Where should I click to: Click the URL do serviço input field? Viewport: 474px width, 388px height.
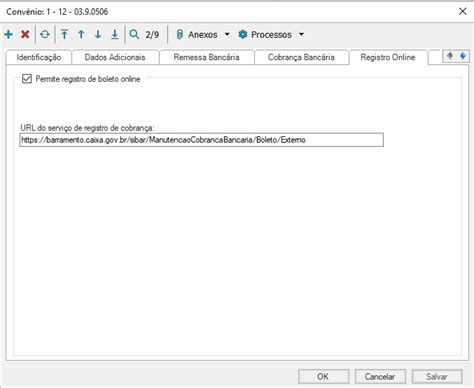pyautogui.click(x=201, y=140)
